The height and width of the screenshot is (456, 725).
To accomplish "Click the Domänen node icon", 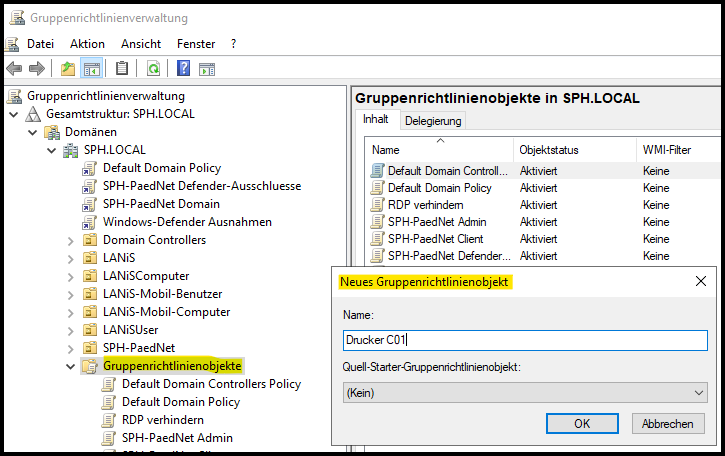I will point(52,132).
